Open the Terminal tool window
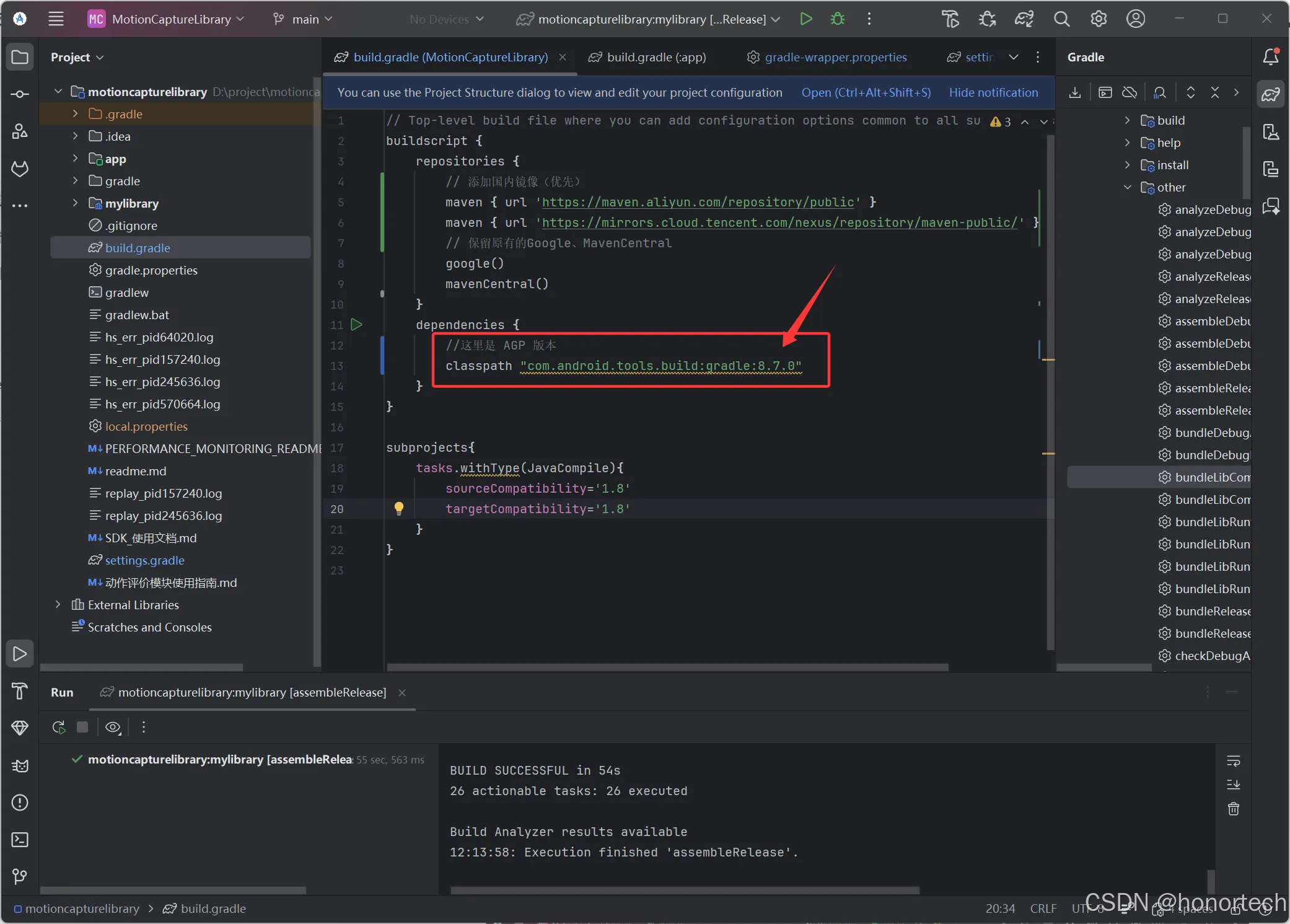Viewport: 1290px width, 924px height. [x=20, y=840]
